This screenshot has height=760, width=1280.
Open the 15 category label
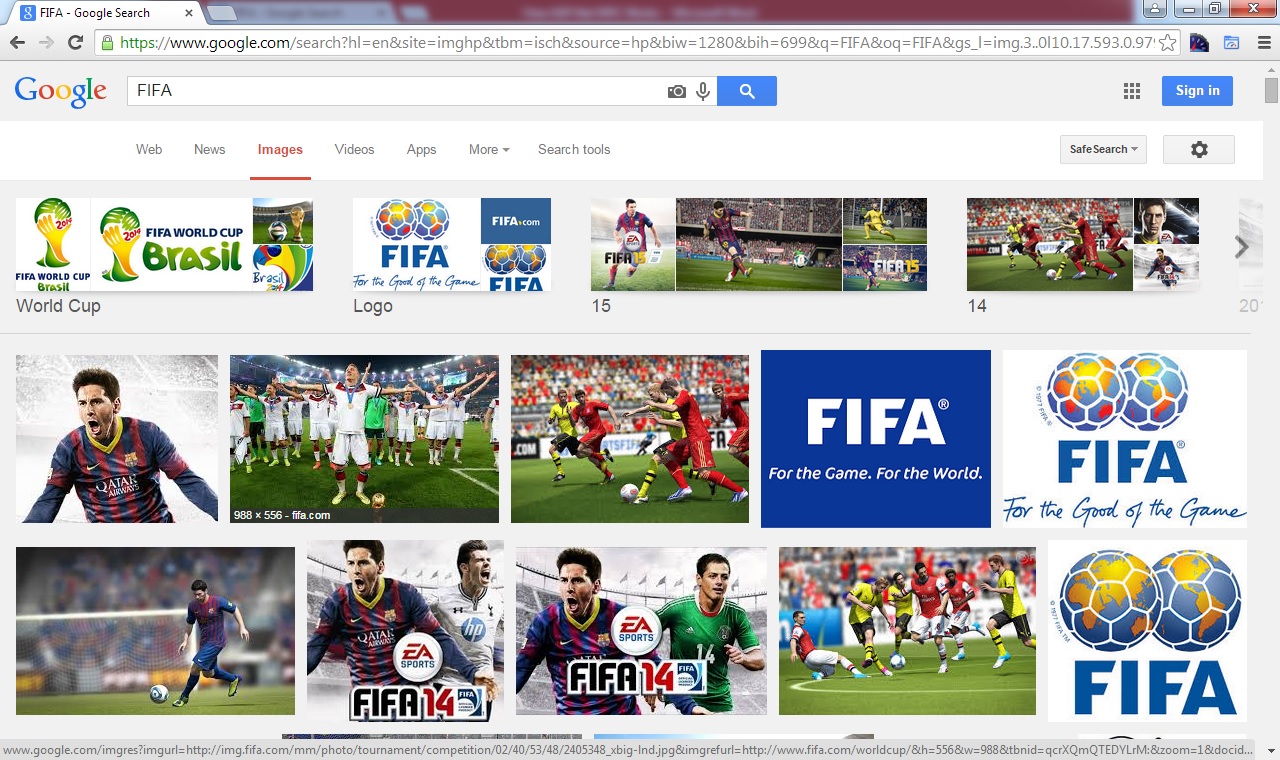point(600,306)
